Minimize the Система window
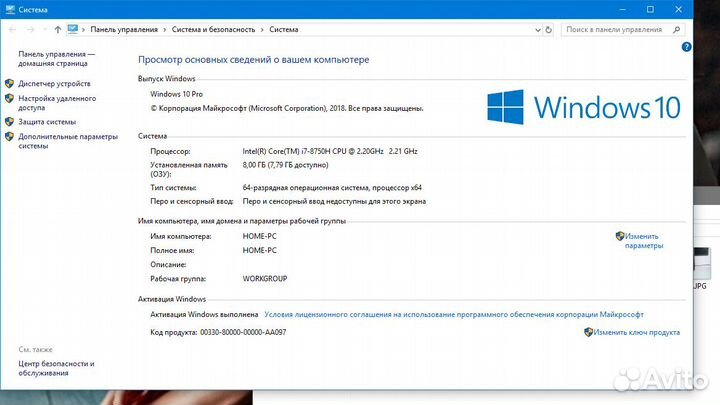Screen dimensions: 720x405 pyautogui.click(x=623, y=9)
